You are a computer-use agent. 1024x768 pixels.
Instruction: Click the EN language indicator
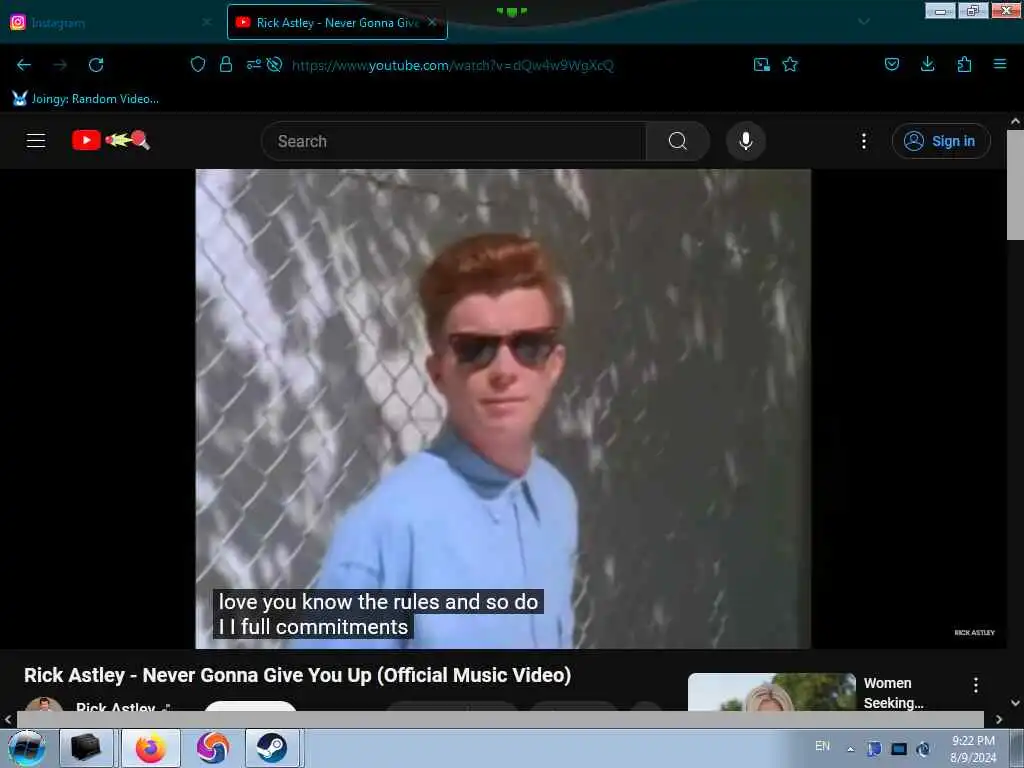822,746
